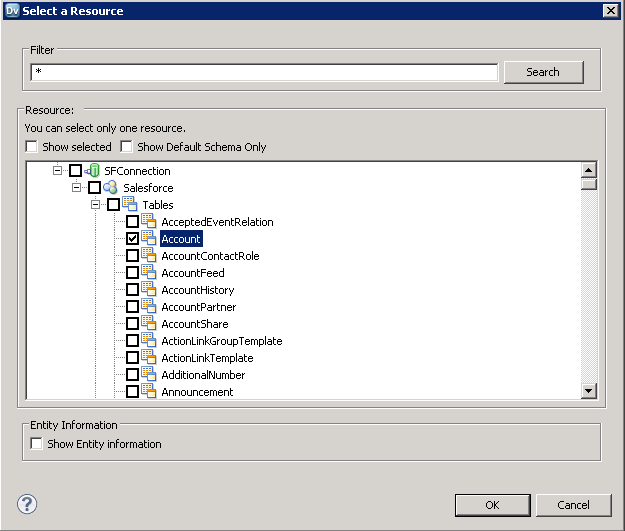Enable the Show selected checkbox
The height and width of the screenshot is (531, 625).
click(32, 147)
